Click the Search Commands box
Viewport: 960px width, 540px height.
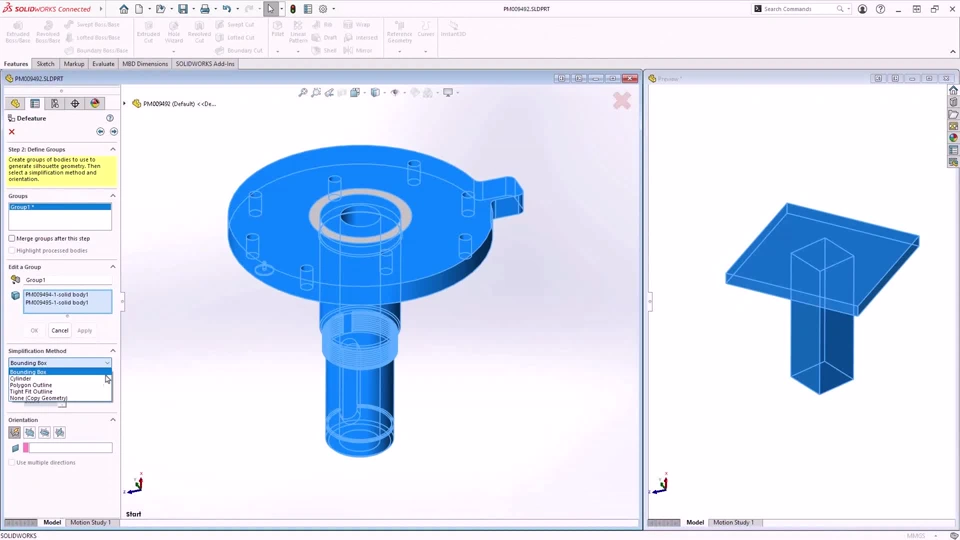coord(801,9)
